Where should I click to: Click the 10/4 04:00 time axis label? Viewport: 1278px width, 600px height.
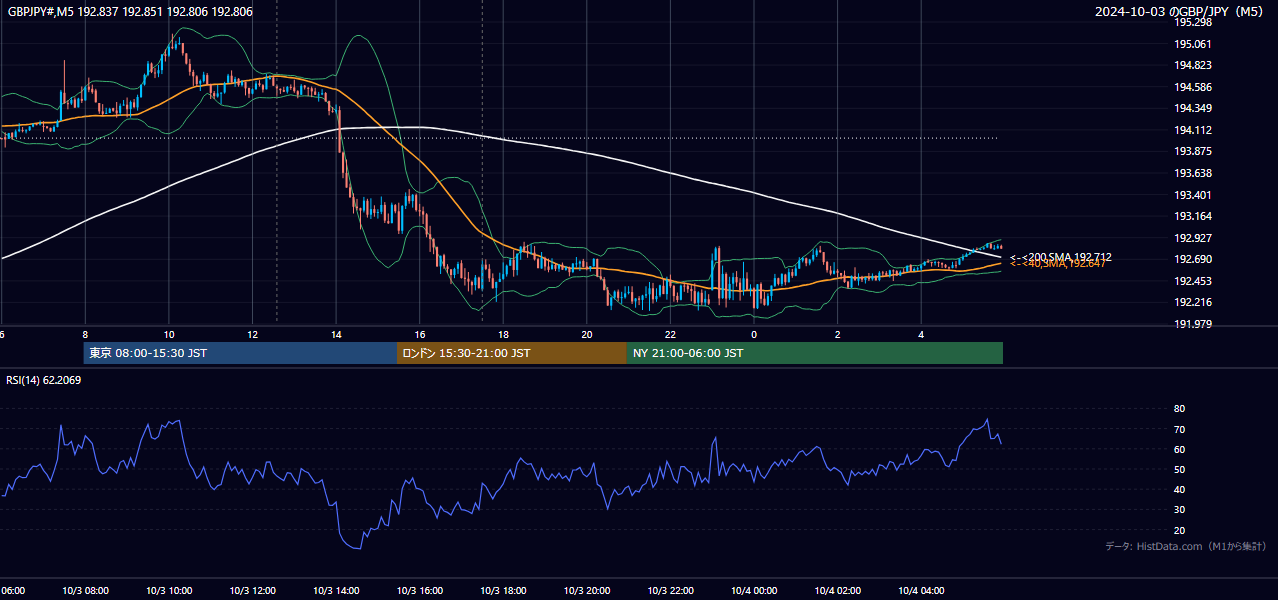click(921, 591)
